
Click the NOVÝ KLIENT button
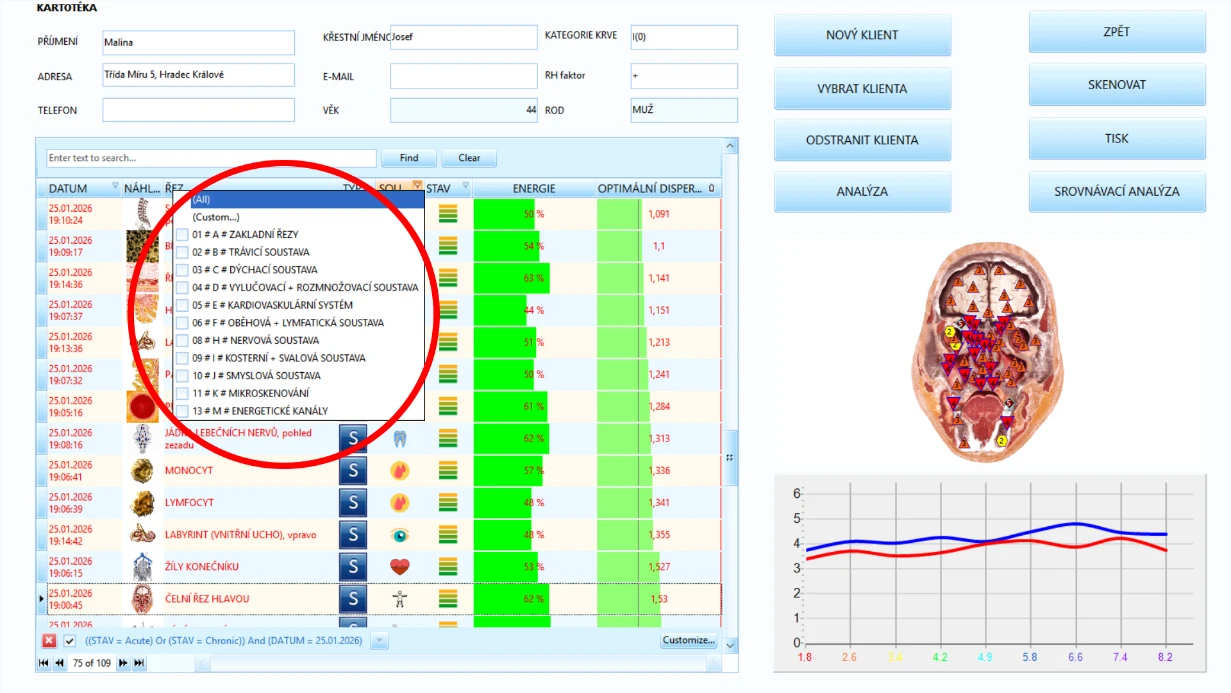(x=862, y=35)
